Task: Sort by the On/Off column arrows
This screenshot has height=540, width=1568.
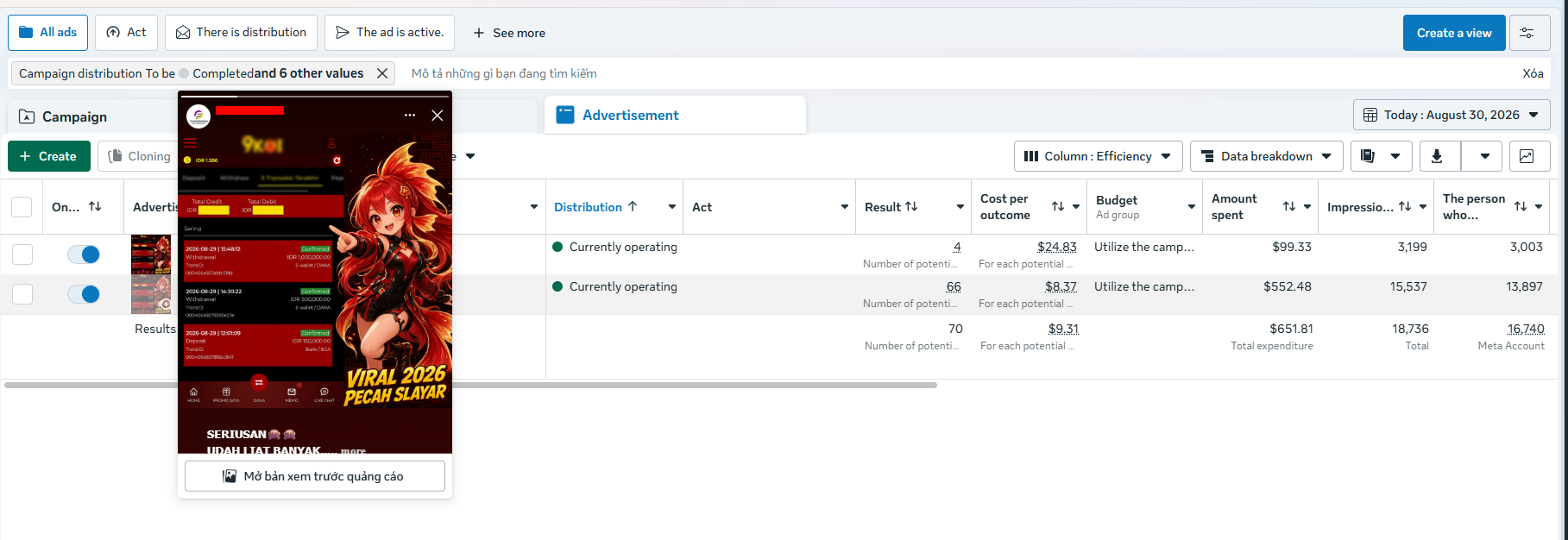Action: point(95,207)
